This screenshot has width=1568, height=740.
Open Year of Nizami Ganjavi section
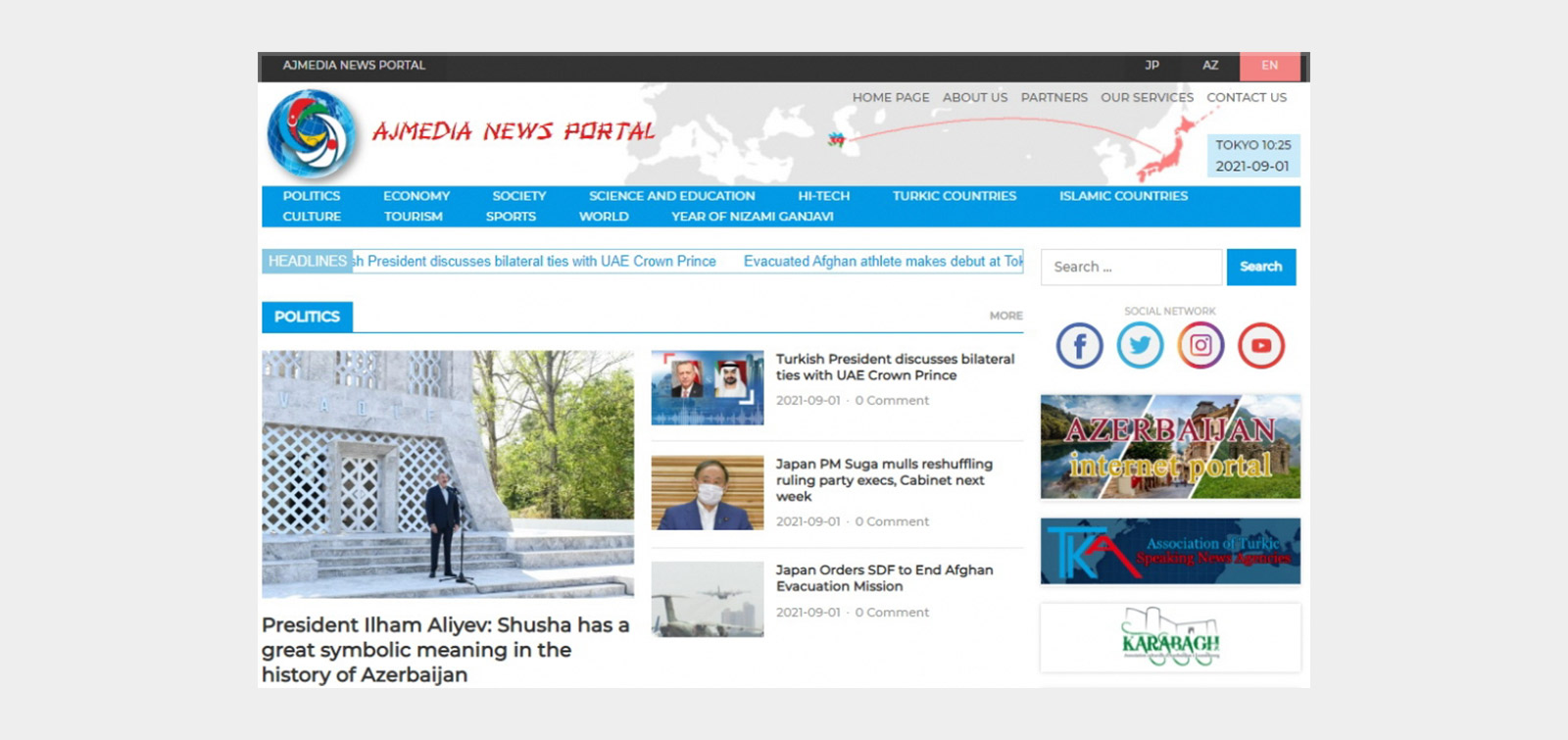[753, 217]
